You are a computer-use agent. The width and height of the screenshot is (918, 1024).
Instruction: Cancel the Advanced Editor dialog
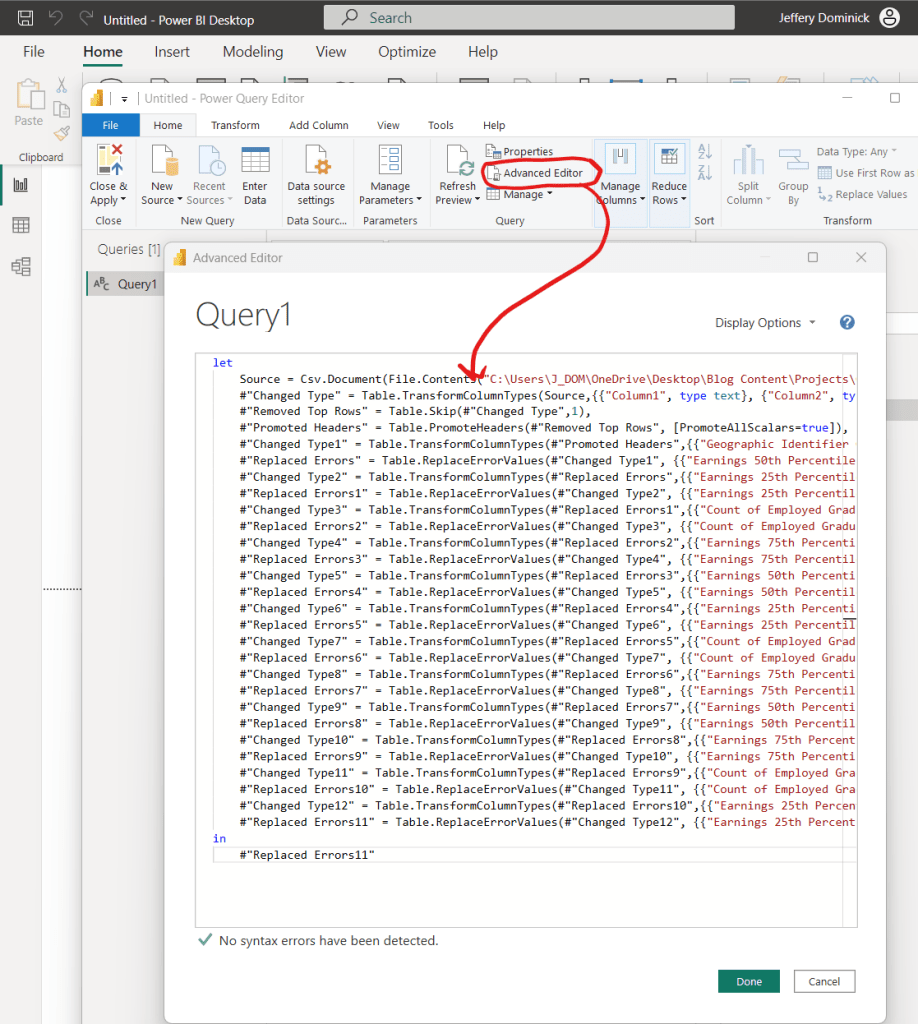(x=824, y=981)
